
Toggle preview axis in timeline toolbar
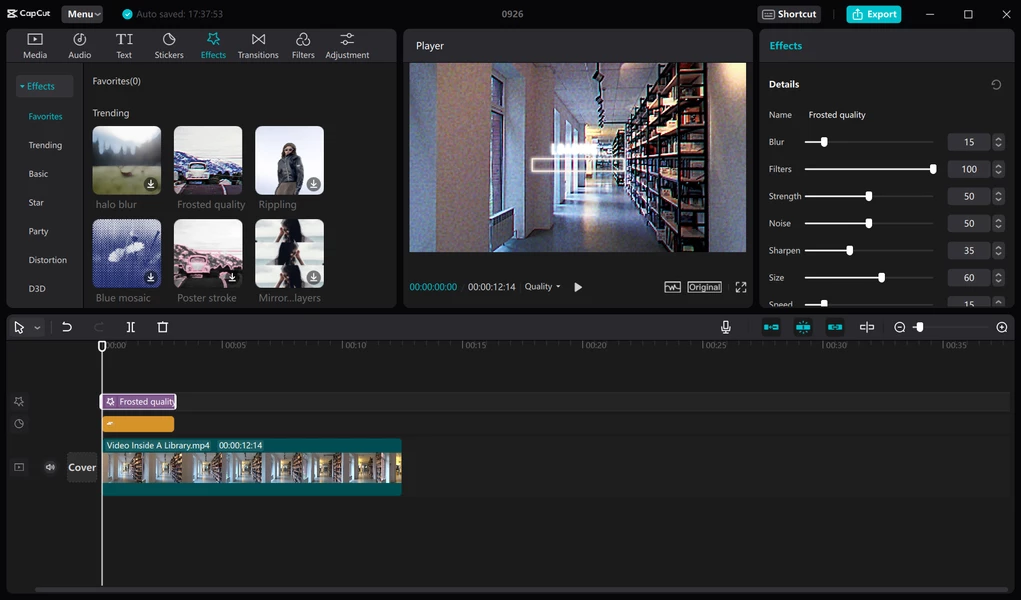[x=867, y=327]
